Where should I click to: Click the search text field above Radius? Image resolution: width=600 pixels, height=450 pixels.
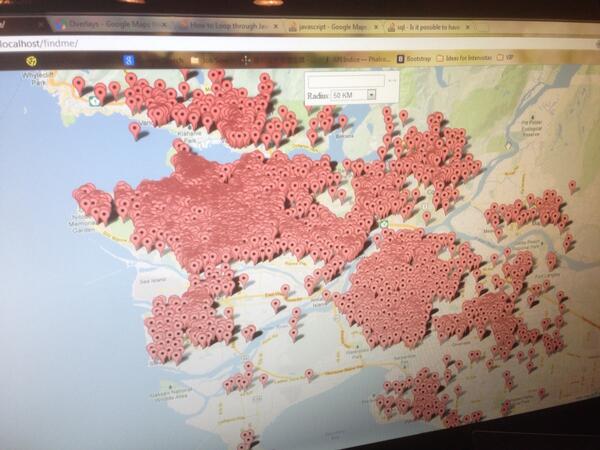click(x=346, y=81)
